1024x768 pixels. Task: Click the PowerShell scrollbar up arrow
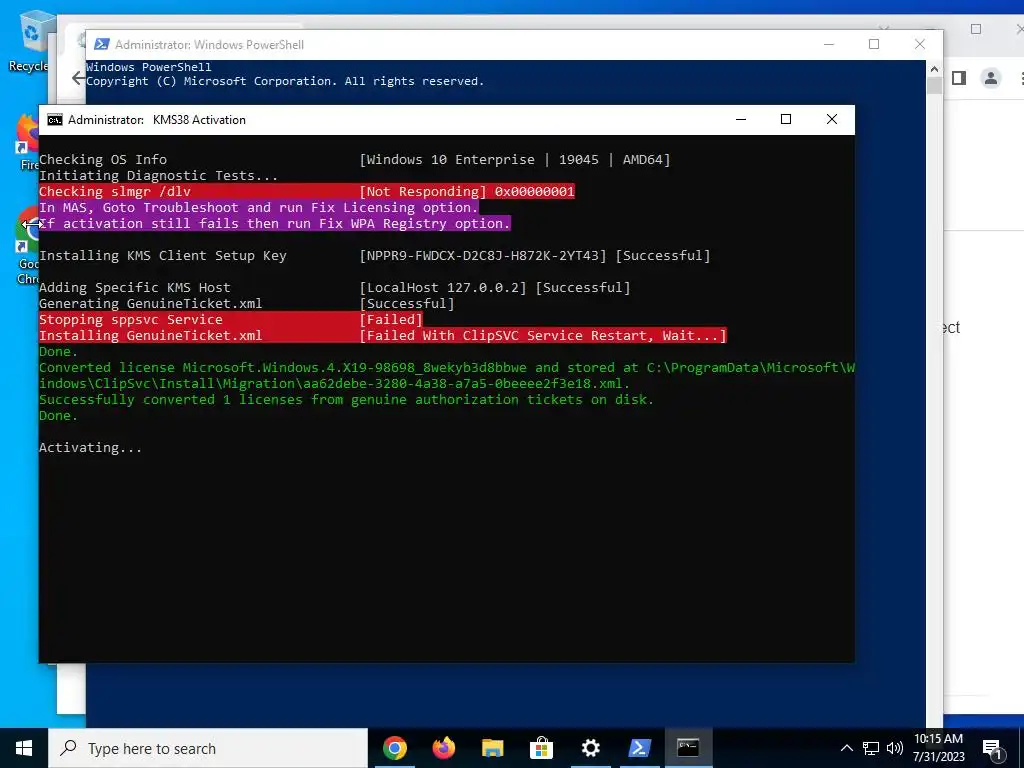[934, 69]
